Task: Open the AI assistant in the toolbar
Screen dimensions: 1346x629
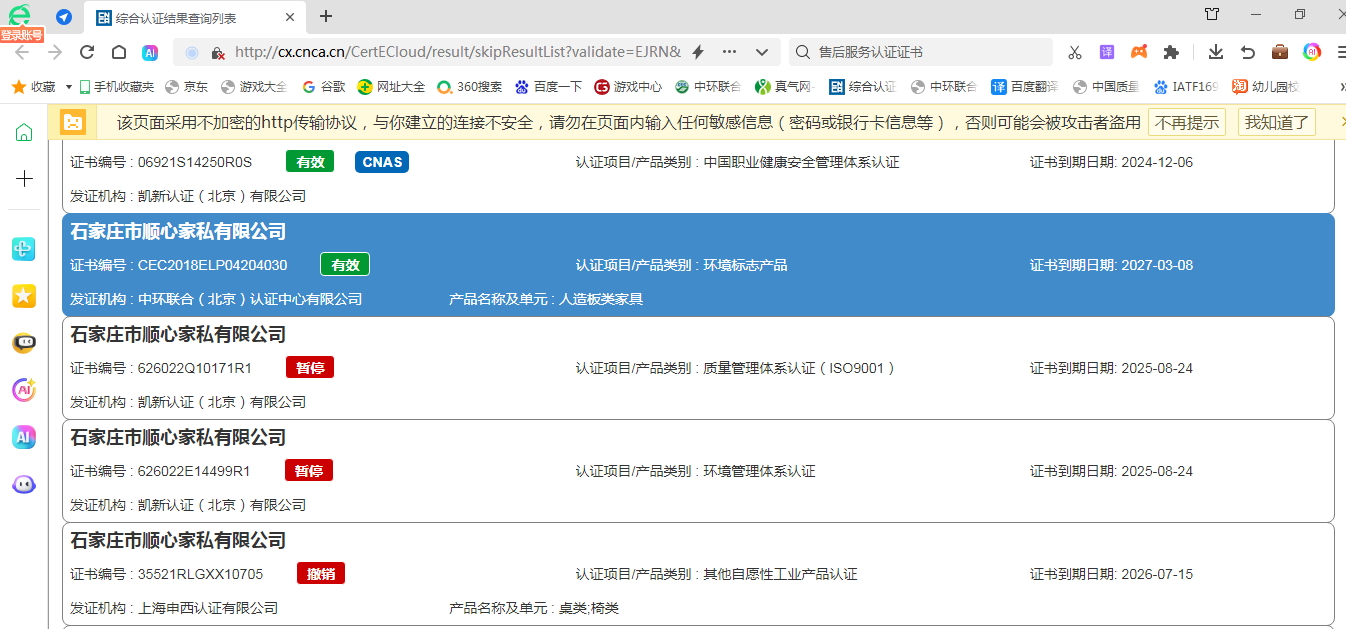Action: tap(150, 52)
